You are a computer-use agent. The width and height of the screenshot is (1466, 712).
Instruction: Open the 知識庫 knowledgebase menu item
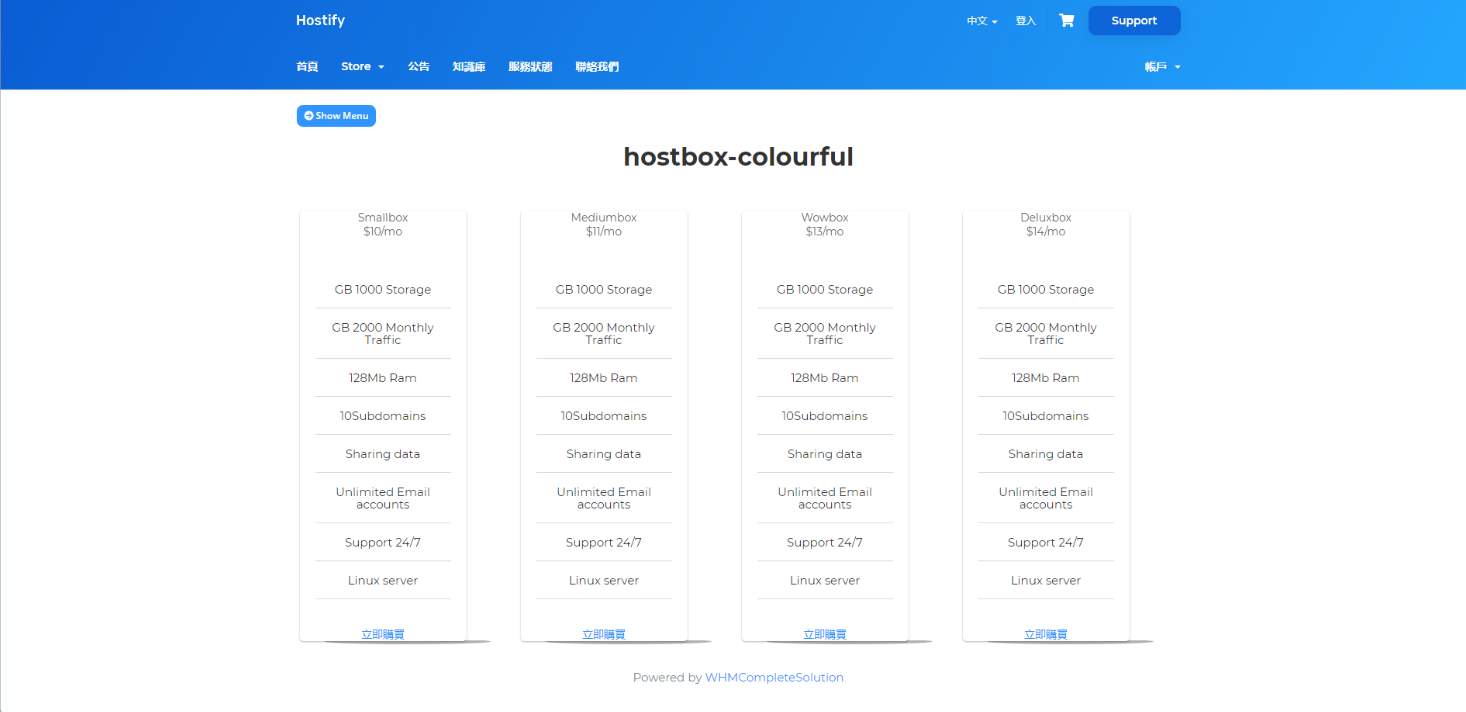click(x=468, y=67)
